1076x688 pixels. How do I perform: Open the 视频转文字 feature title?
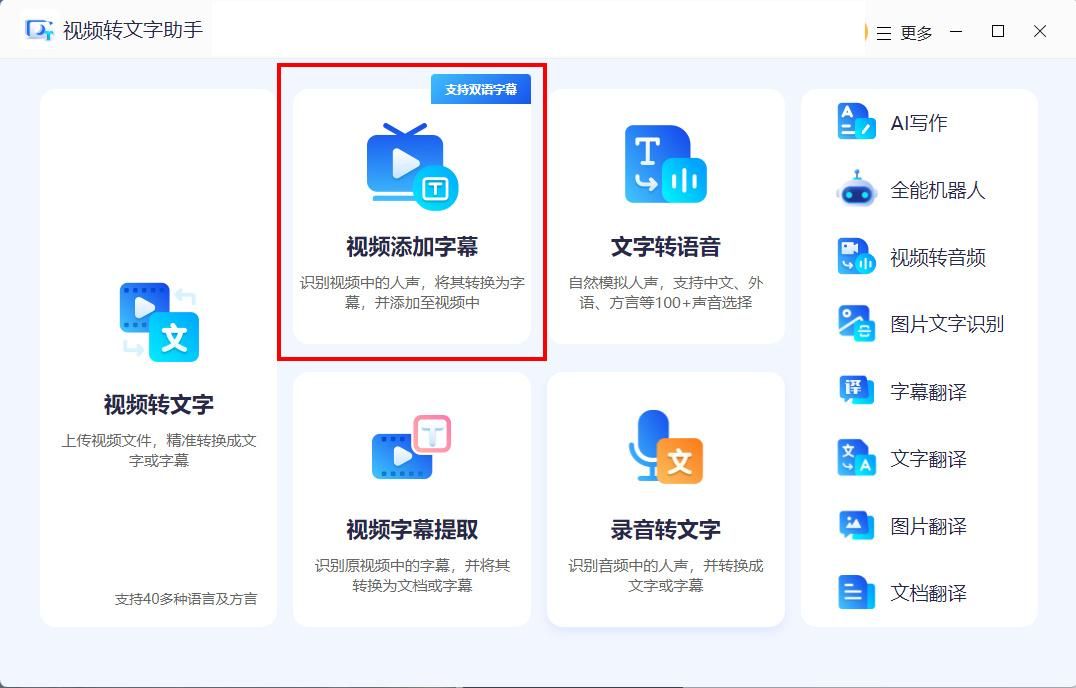point(159,404)
